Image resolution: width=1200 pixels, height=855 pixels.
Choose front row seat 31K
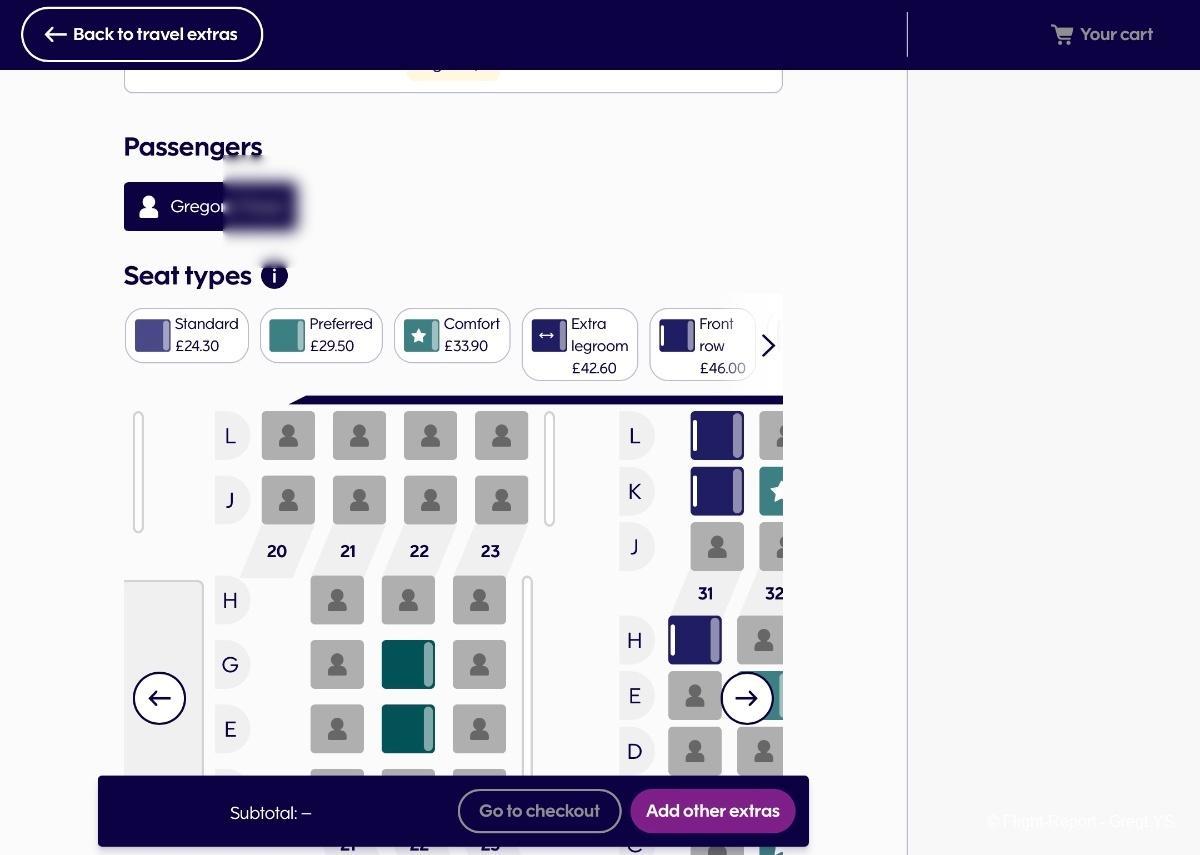[717, 491]
